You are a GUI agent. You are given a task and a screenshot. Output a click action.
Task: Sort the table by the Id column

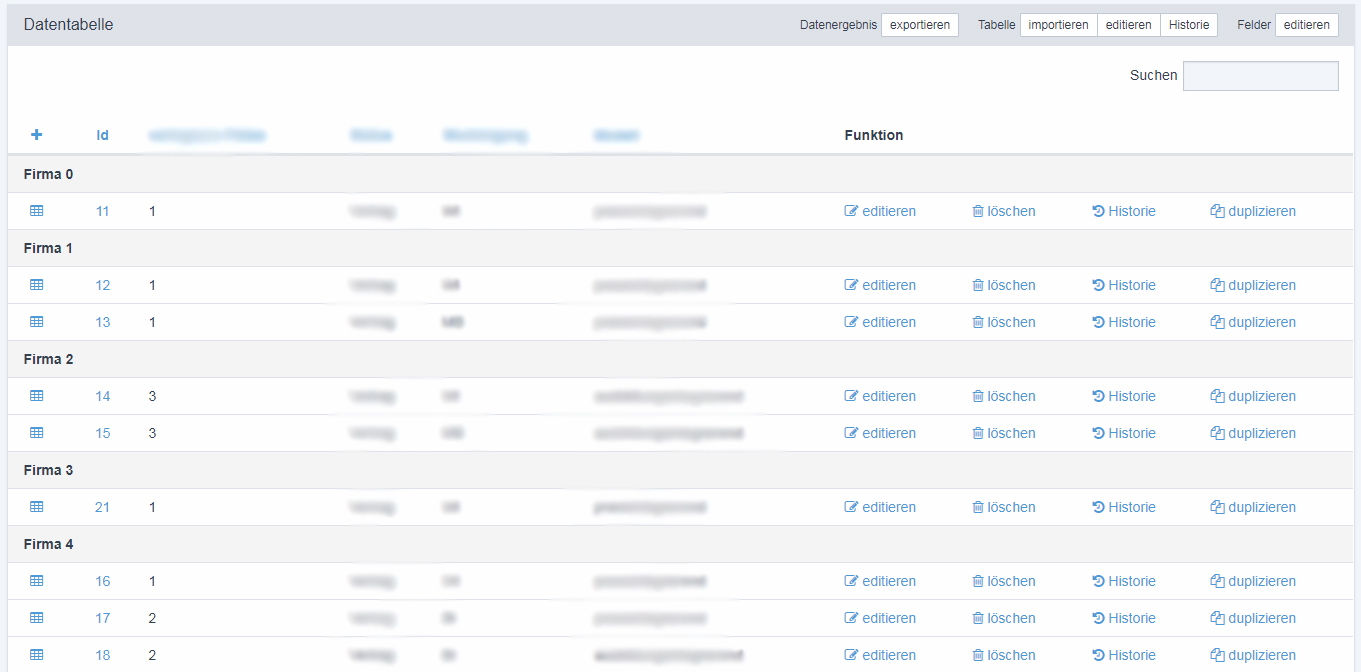[102, 135]
